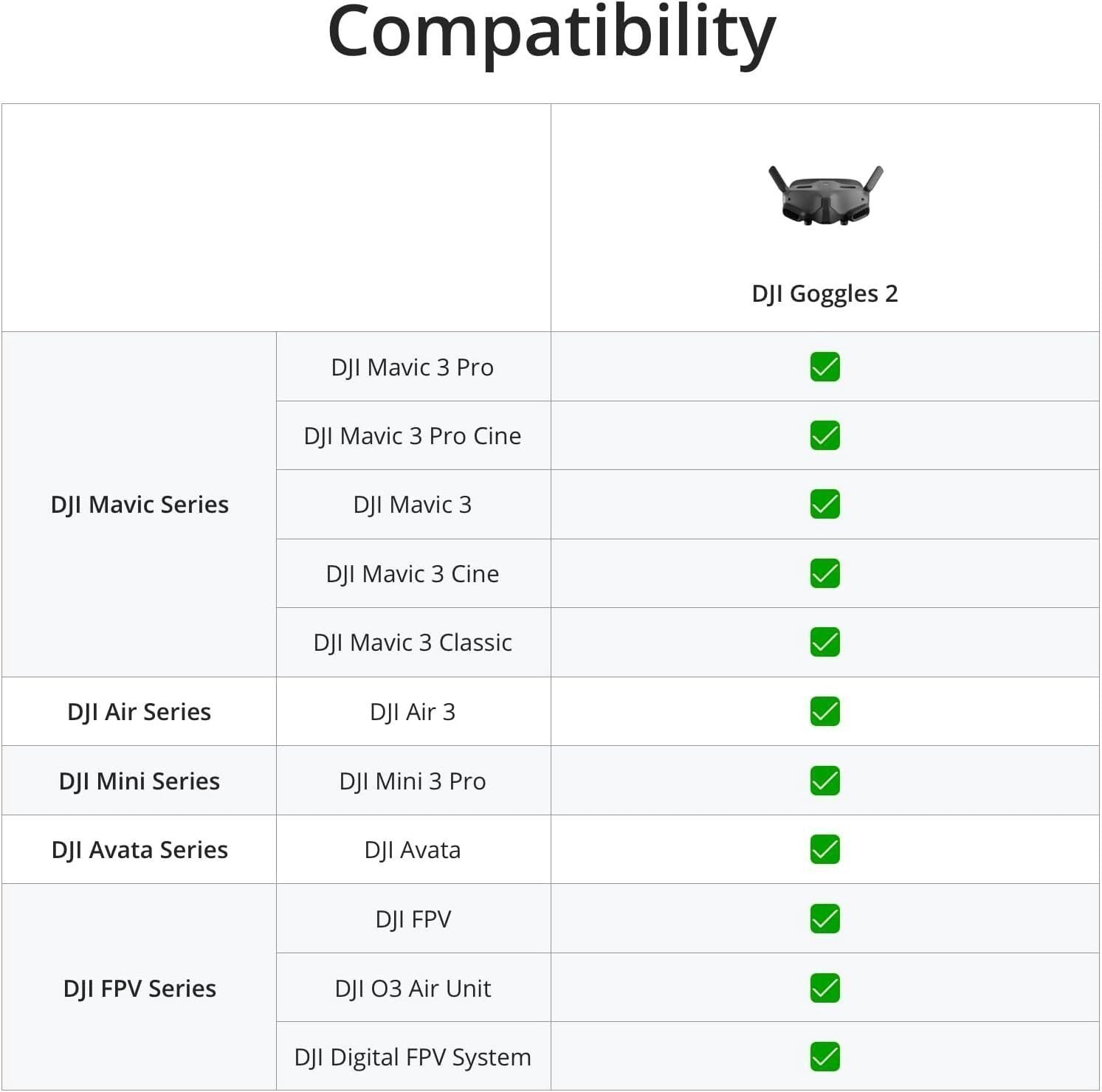Select the DJI Avata Series category label
This screenshot has height=1092, width=1102.
click(x=140, y=850)
